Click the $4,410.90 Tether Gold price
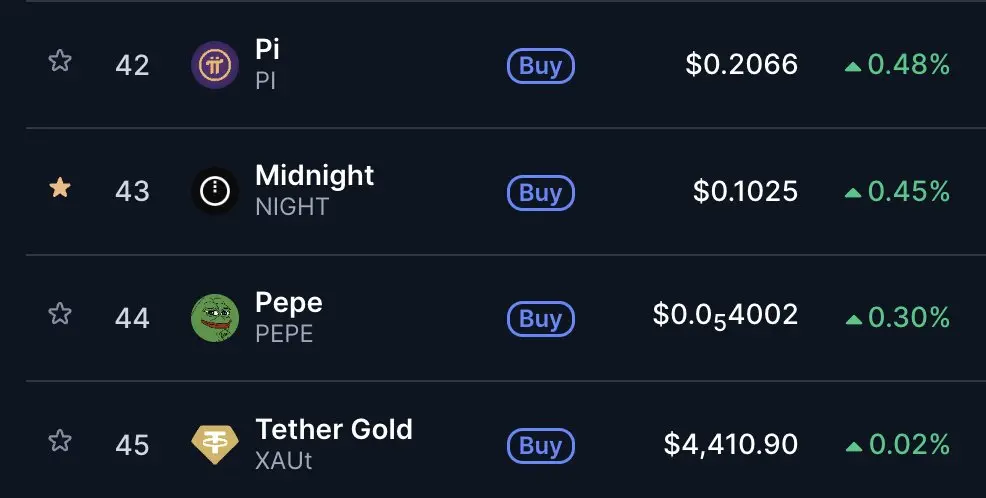986x498 pixels. (730, 443)
